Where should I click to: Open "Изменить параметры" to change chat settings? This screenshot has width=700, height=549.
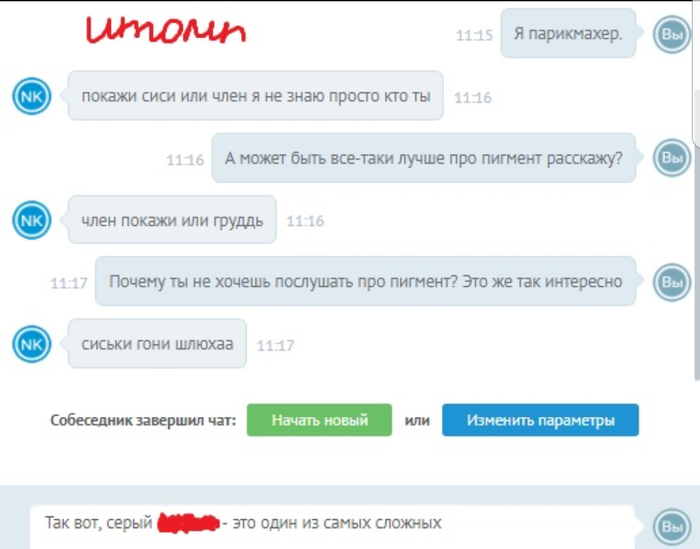pos(540,420)
